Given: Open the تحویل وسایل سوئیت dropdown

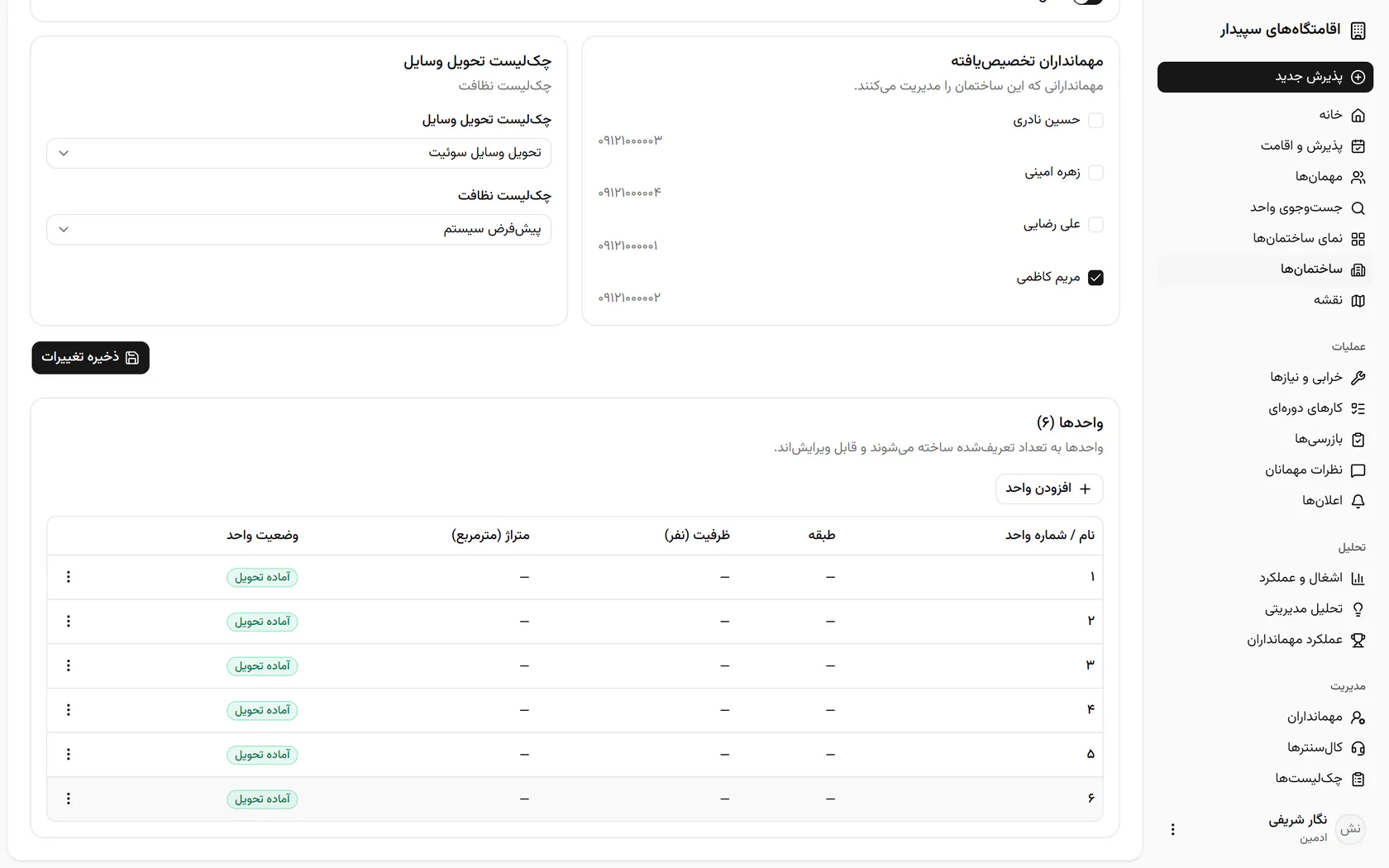Looking at the screenshot, I should tap(299, 153).
